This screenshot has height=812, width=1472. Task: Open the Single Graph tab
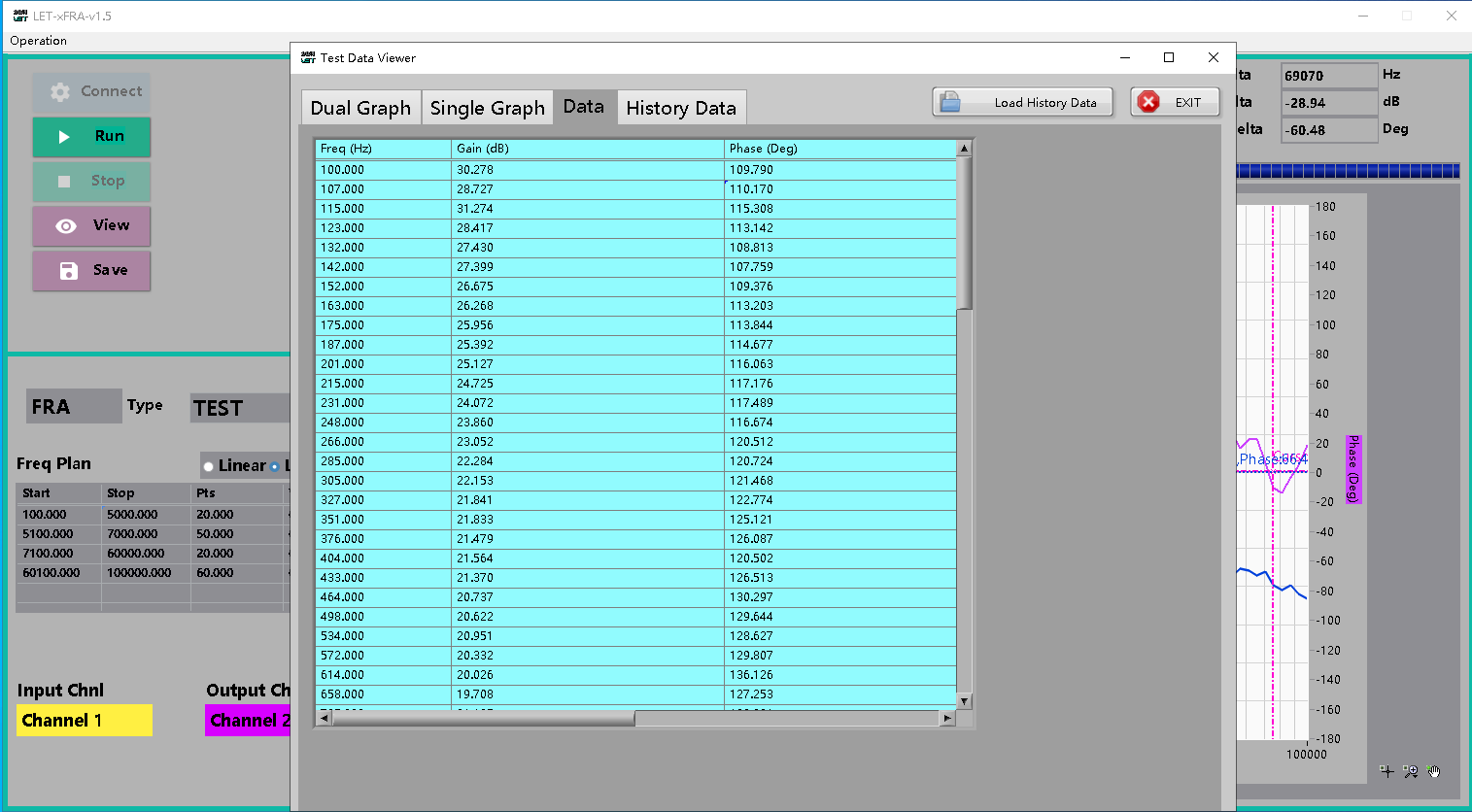coord(487,108)
